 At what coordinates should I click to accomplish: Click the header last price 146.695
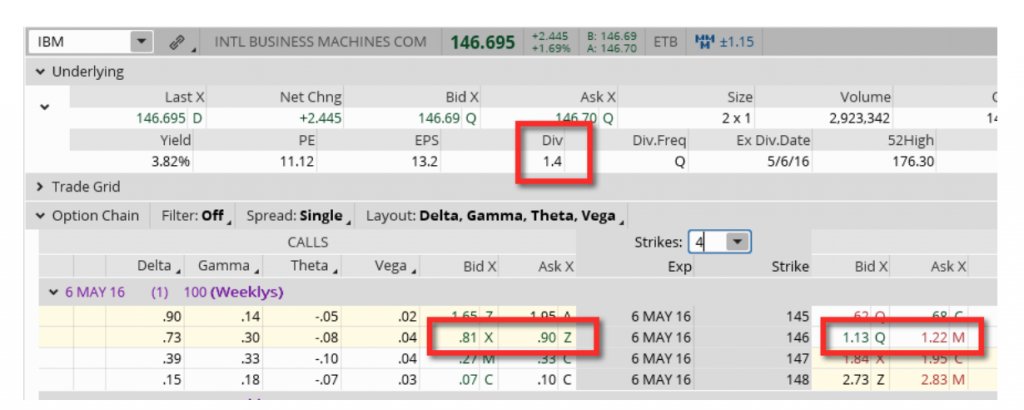click(483, 42)
